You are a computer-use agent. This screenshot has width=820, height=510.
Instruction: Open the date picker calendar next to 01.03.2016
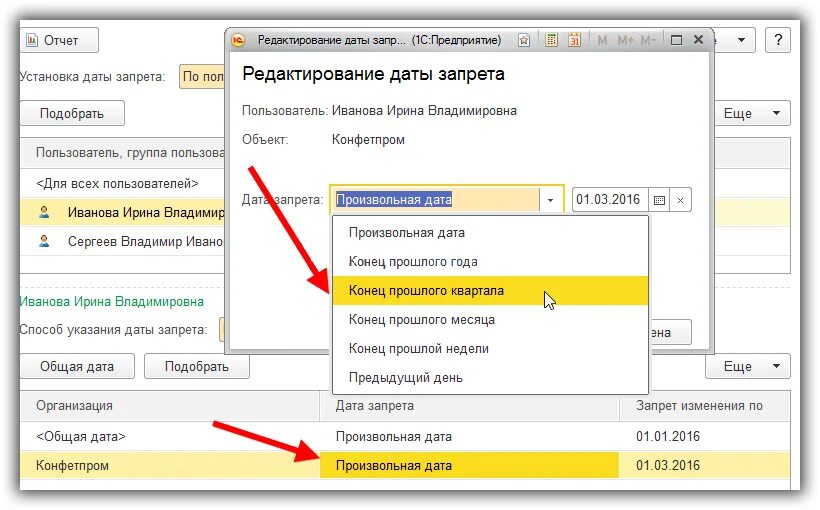click(x=659, y=200)
